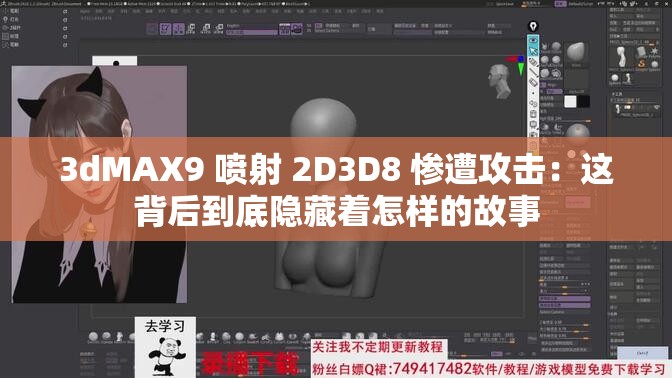The width and height of the screenshot is (672, 378).
Task: Click the lightbulb icon above the vertical toolbar
Action: pyautogui.click(x=533, y=26)
